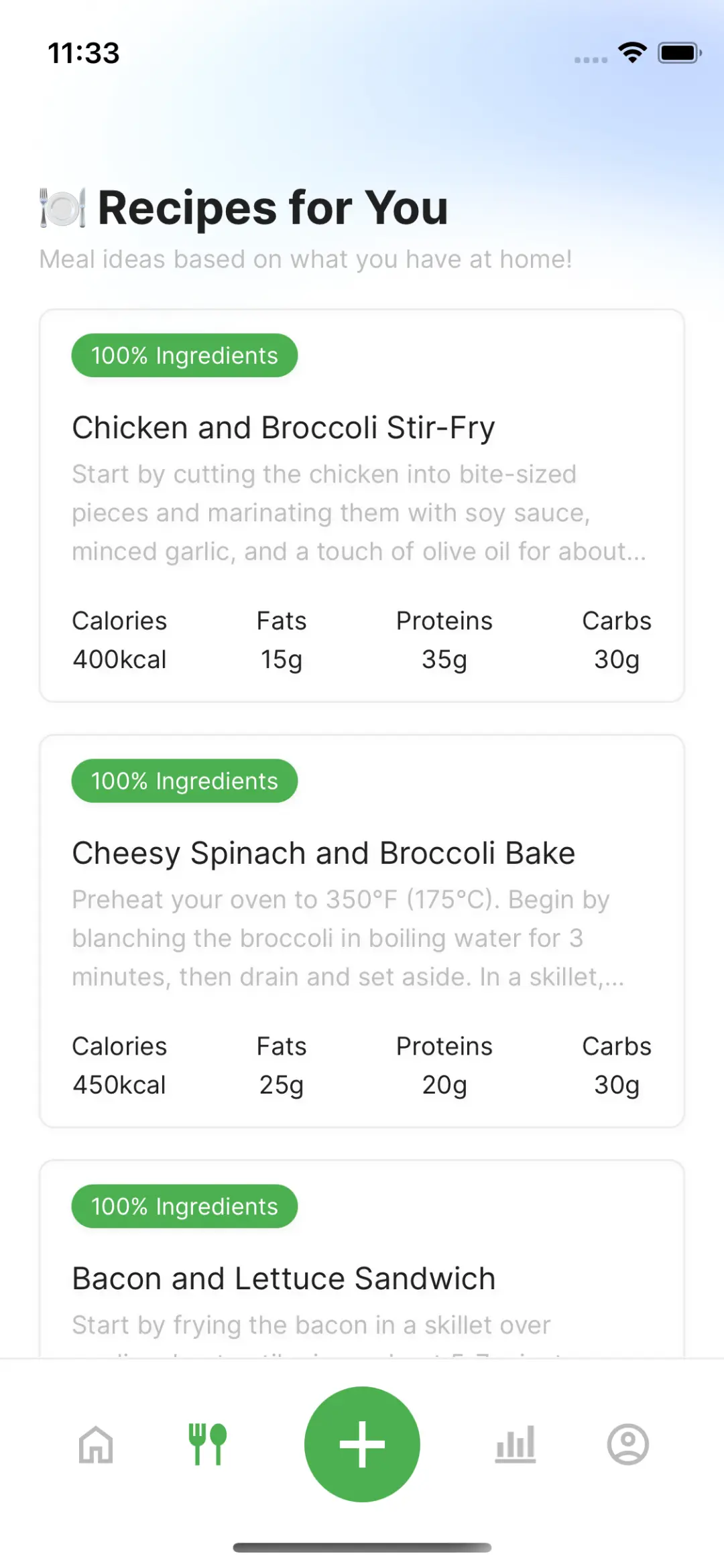Open Cheesy Spinach and Broccoli Bake recipe
The height and width of the screenshot is (1568, 724).
[x=323, y=853]
